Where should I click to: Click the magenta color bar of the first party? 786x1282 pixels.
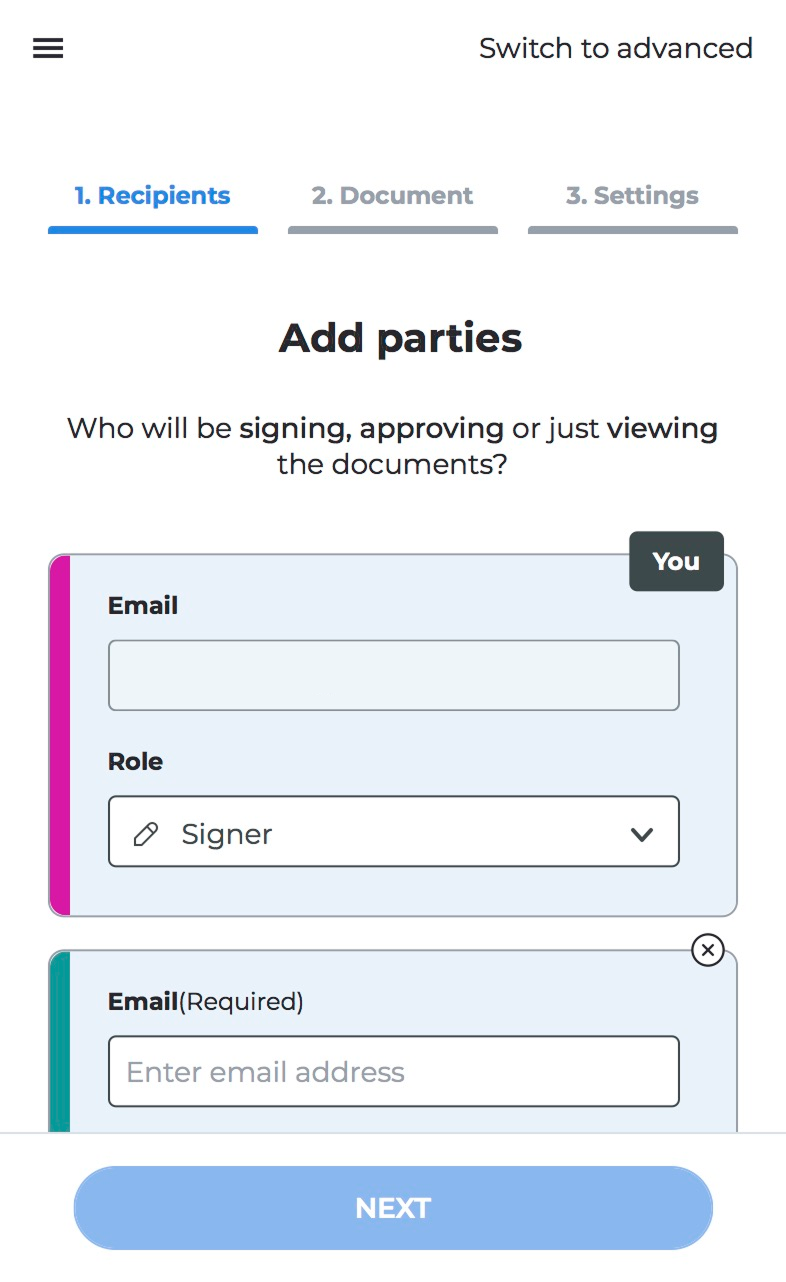pyautogui.click(x=60, y=735)
